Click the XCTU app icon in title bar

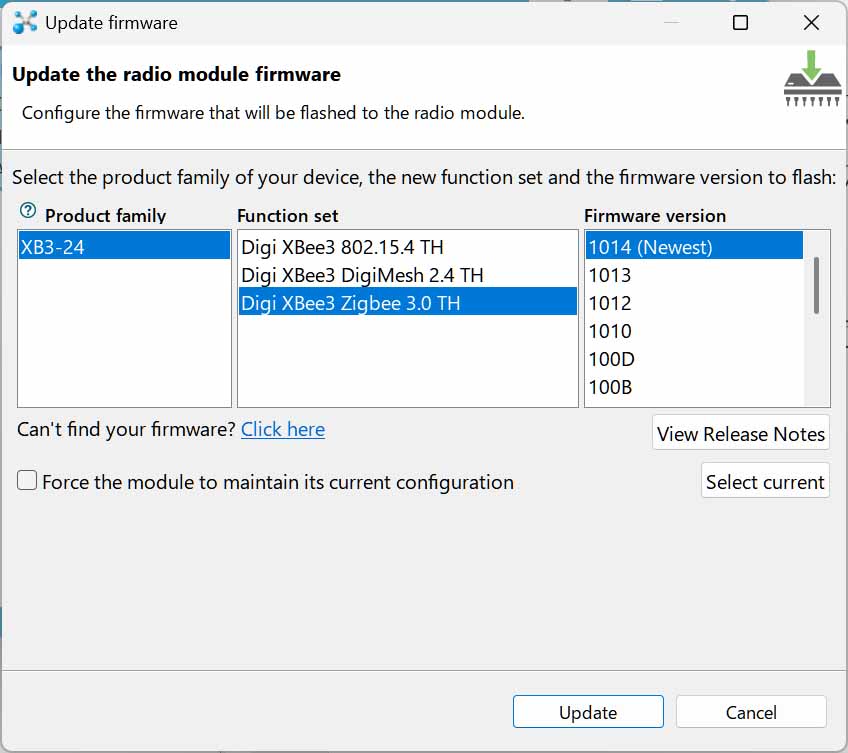(x=25, y=22)
